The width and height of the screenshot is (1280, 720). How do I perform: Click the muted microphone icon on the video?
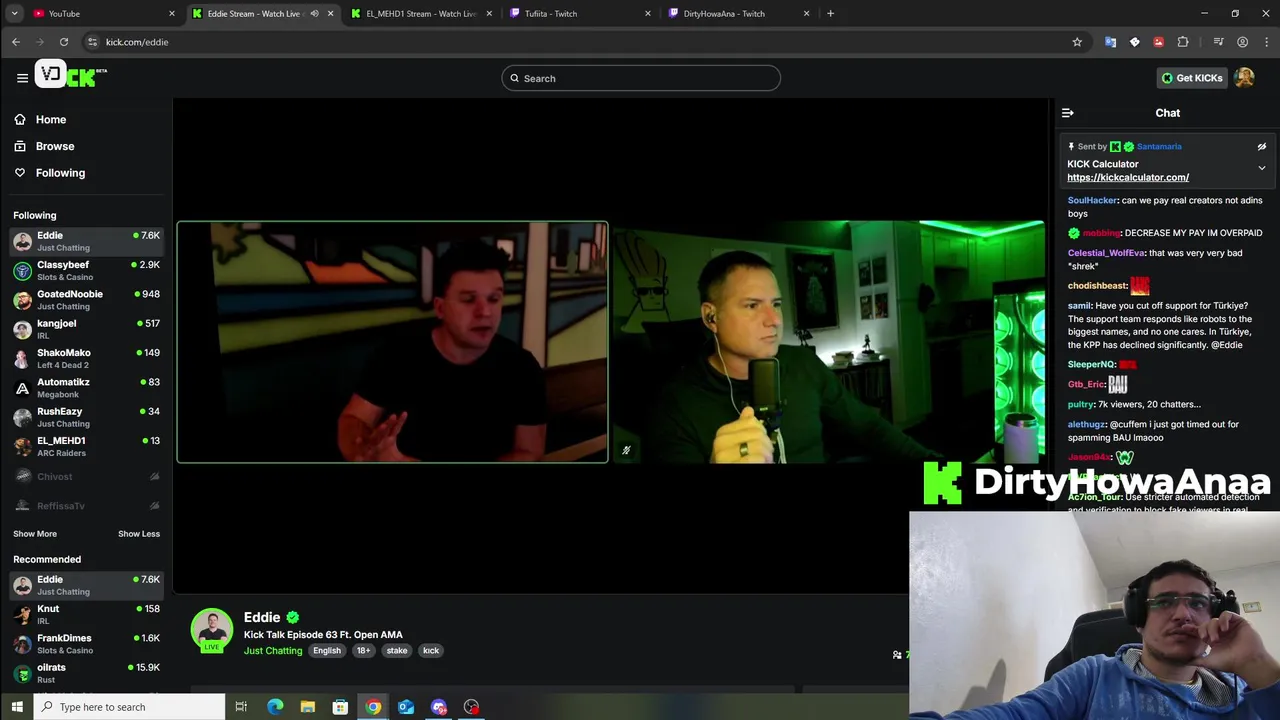tap(626, 450)
